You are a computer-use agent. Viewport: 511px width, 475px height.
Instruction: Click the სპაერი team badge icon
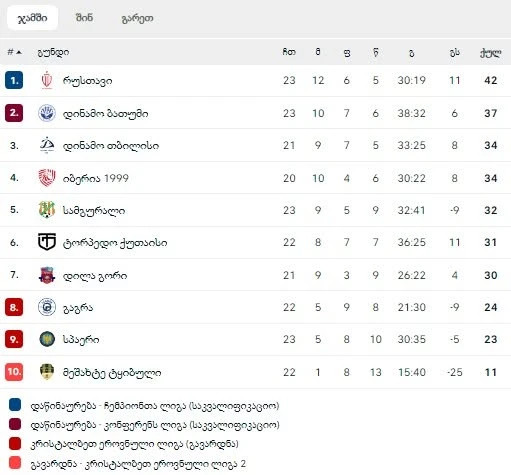point(47,339)
